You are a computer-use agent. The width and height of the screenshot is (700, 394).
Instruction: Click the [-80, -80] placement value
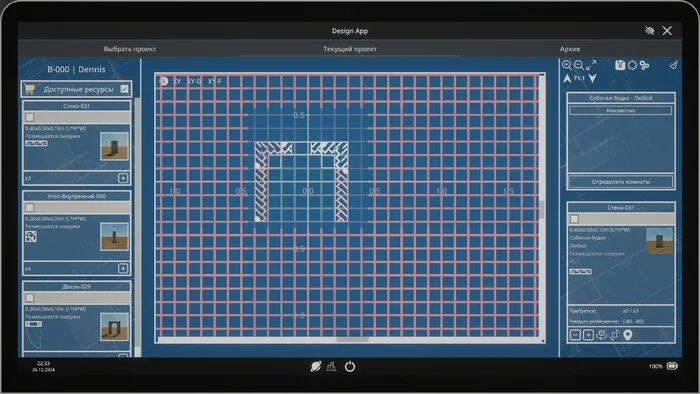pyautogui.click(x=633, y=321)
